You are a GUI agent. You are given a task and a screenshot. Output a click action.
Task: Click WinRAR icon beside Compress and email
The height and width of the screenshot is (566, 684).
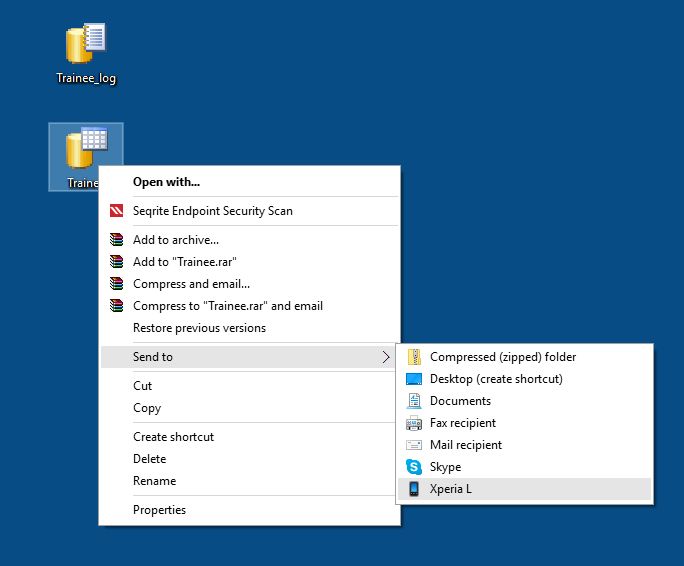click(116, 284)
